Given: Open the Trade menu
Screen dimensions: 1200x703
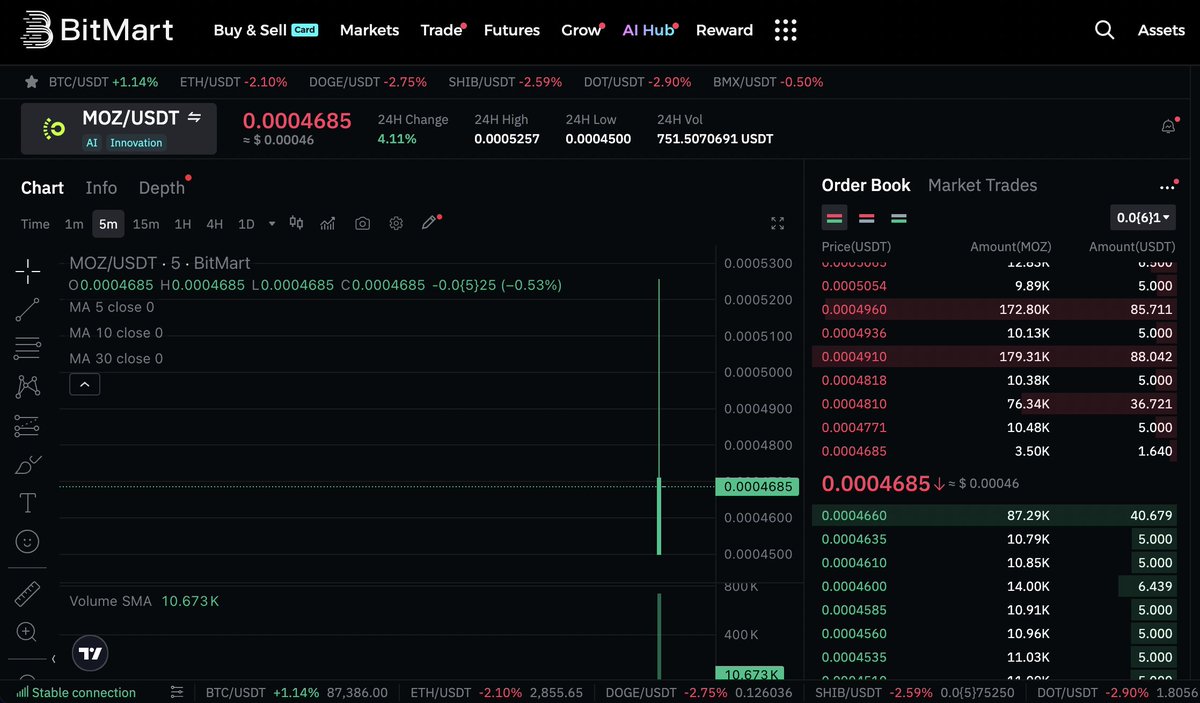Looking at the screenshot, I should [441, 30].
